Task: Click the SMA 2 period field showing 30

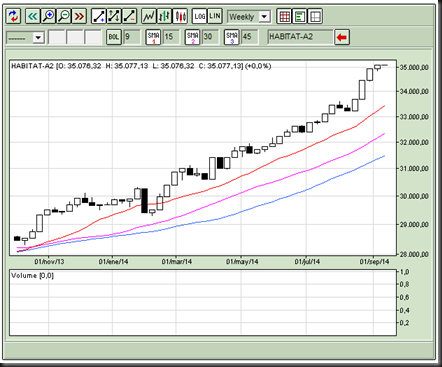Action: tap(210, 37)
